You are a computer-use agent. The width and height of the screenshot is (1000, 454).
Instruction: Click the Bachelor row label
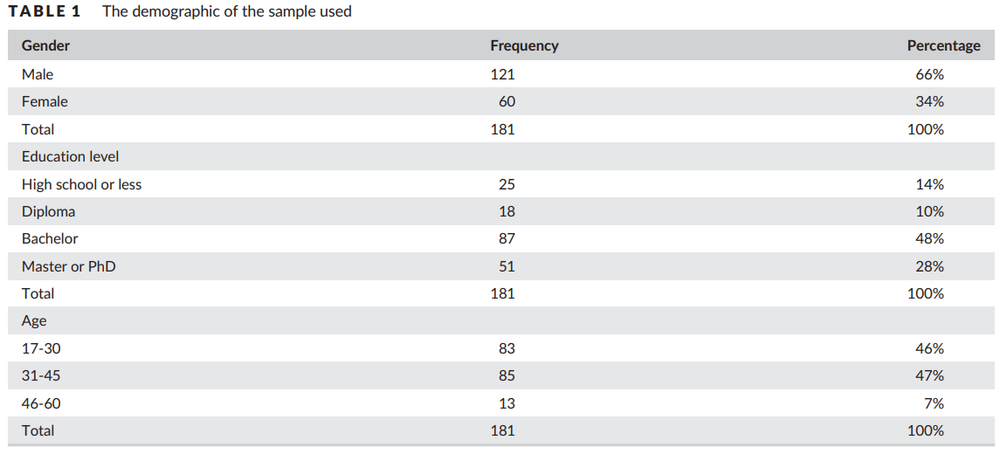[x=50, y=239]
